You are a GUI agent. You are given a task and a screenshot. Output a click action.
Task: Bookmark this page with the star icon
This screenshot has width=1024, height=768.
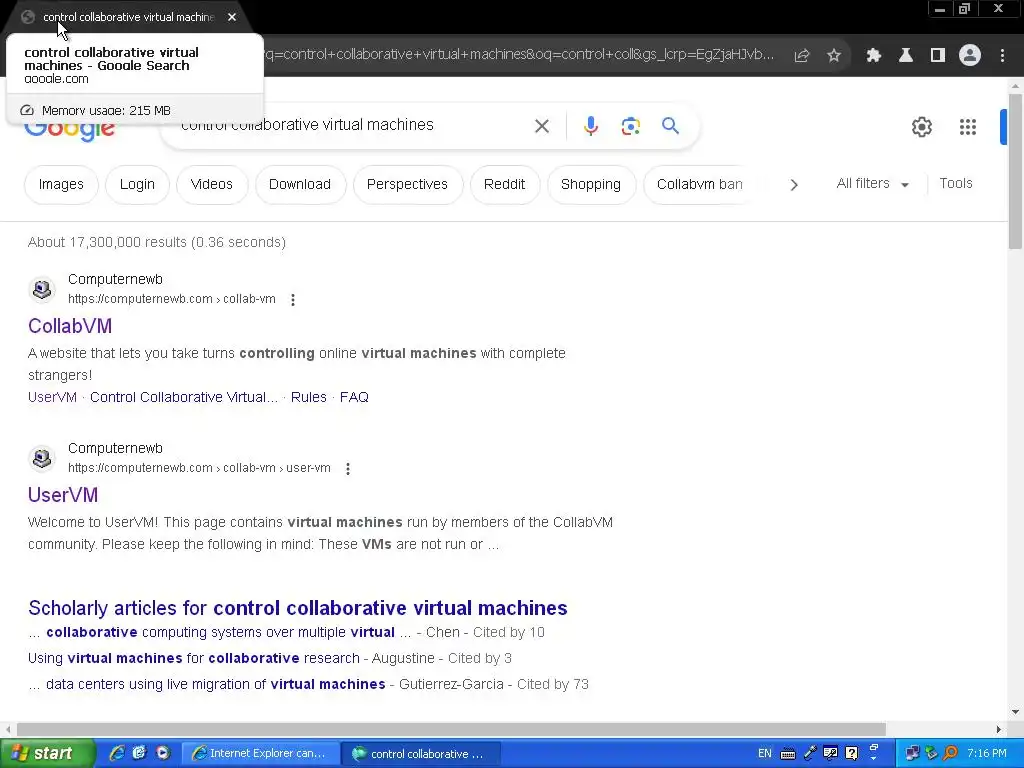[x=834, y=56]
